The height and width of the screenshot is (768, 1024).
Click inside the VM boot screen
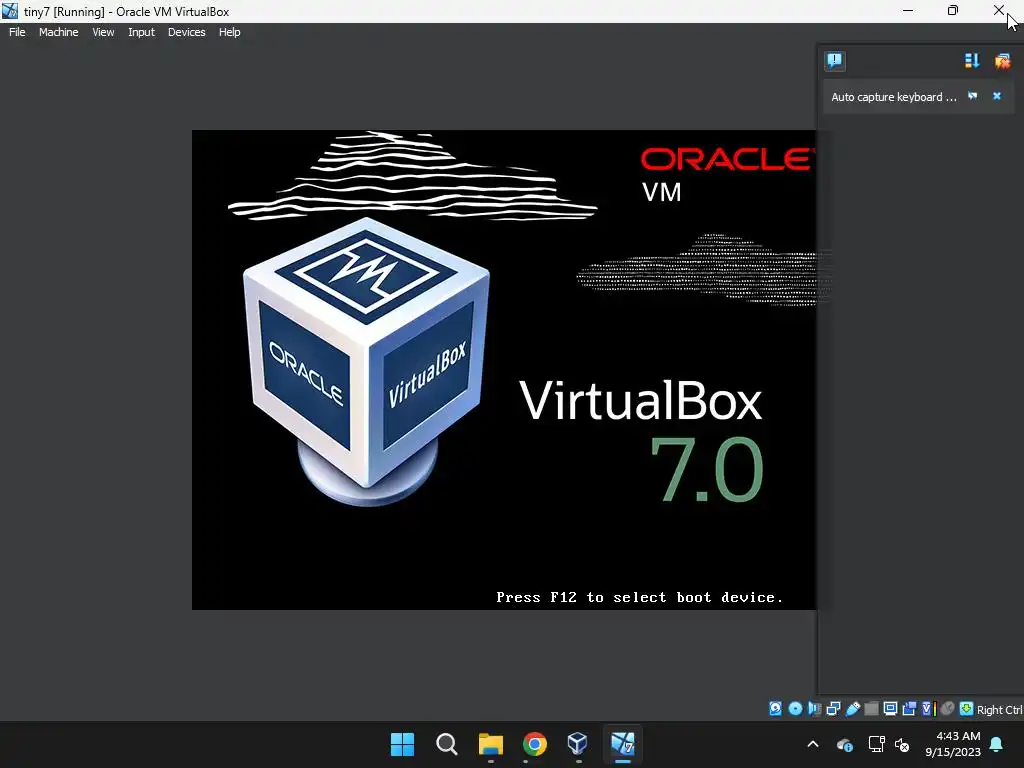click(504, 370)
